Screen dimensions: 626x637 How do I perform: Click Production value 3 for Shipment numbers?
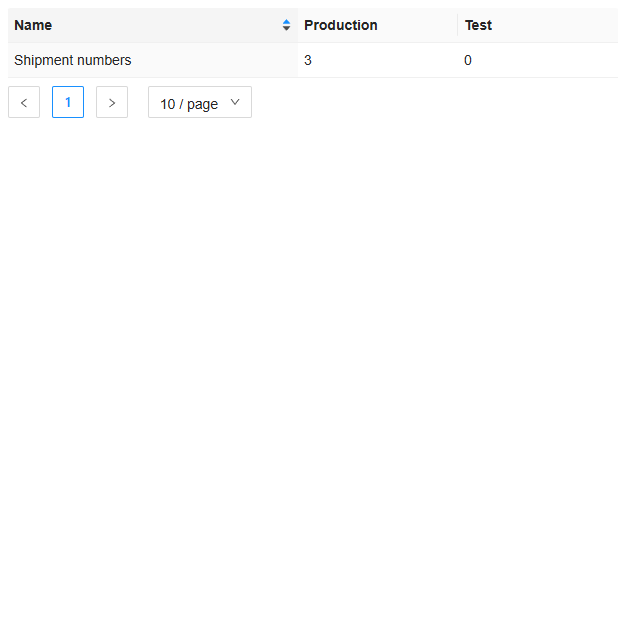(x=308, y=60)
